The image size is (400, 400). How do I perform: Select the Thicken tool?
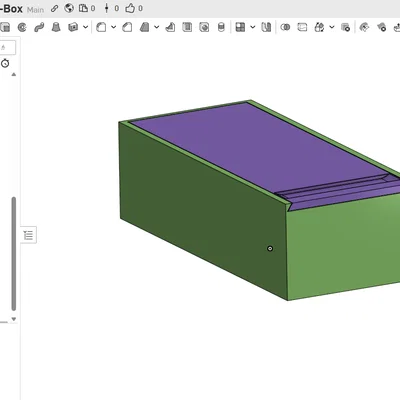tap(73, 27)
